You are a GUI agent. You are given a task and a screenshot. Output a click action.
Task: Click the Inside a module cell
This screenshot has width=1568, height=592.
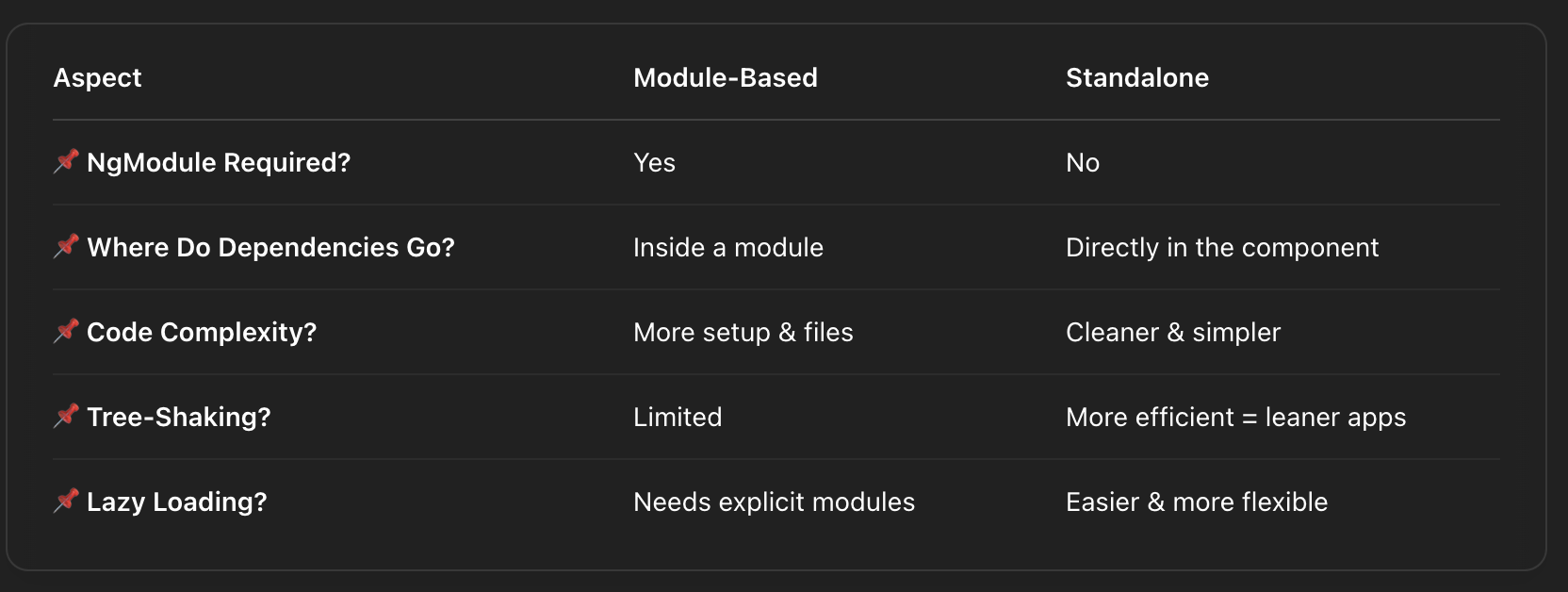(727, 247)
